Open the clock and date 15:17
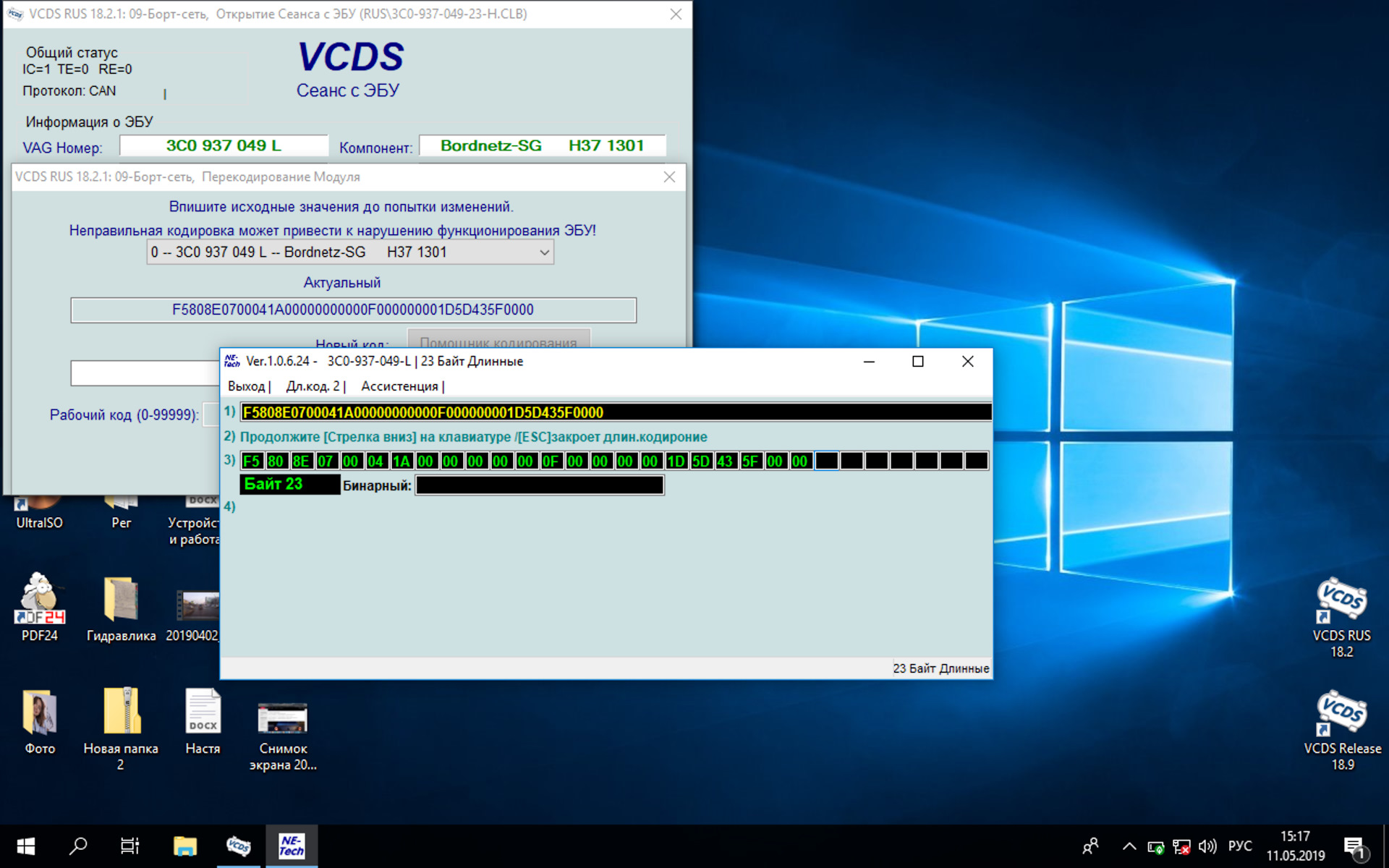1389x868 pixels. [1295, 846]
